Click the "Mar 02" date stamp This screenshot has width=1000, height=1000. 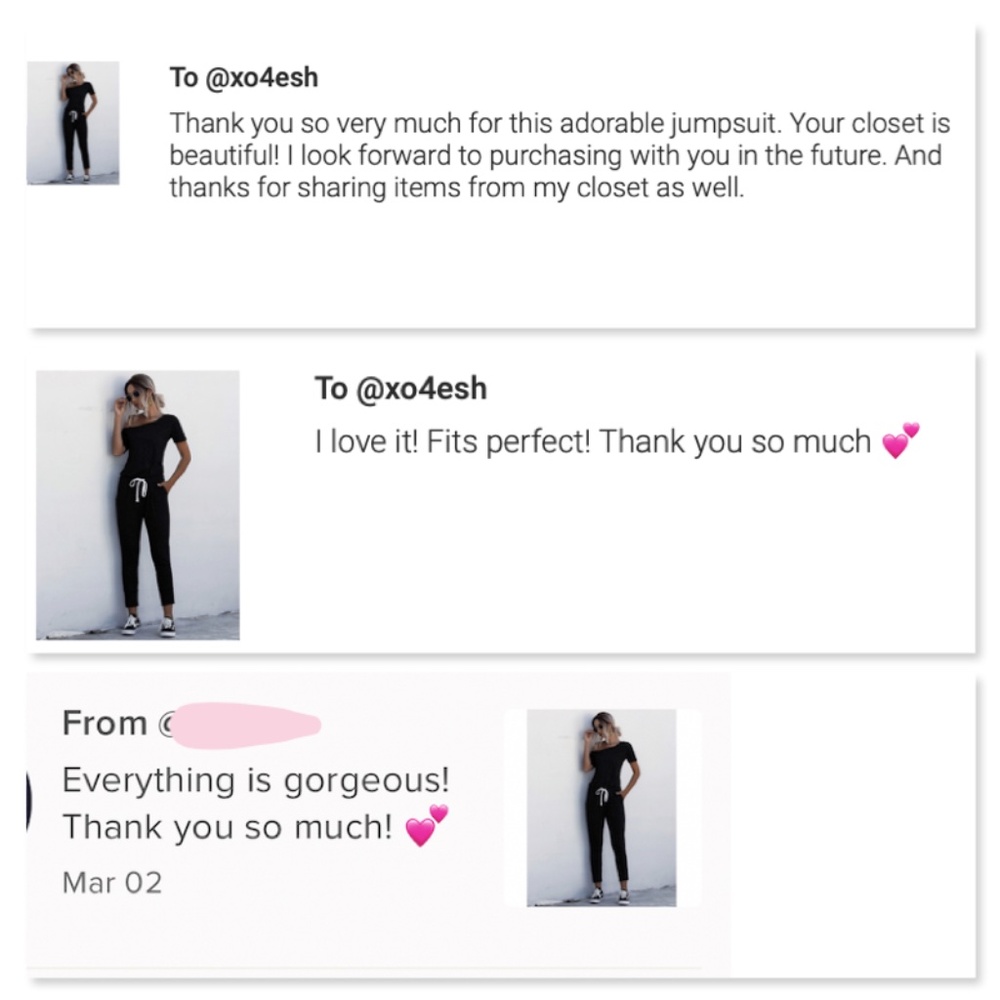[x=111, y=882]
